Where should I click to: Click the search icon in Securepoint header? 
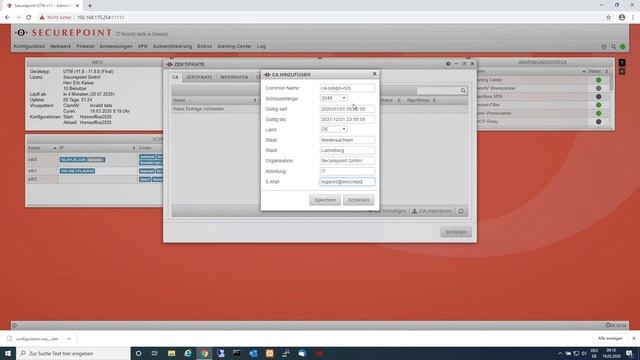pos(613,47)
